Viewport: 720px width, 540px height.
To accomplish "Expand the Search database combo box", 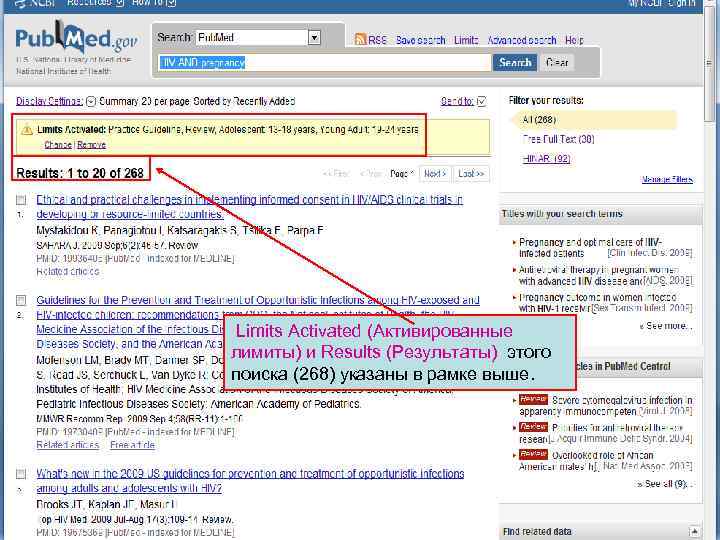I will point(314,38).
